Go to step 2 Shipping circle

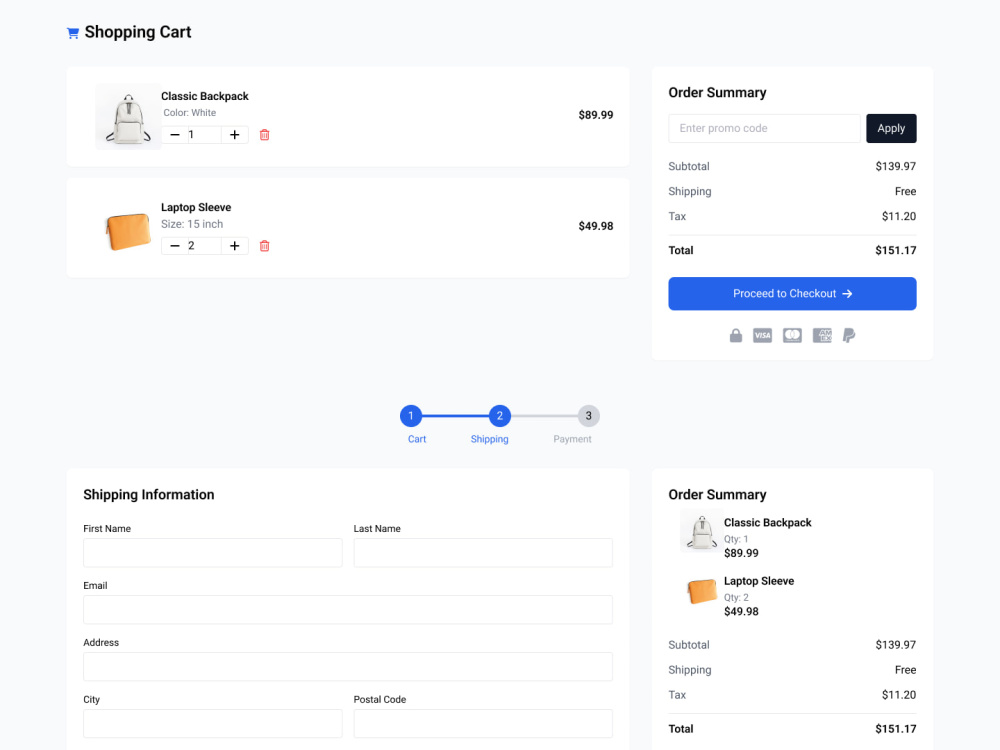point(499,416)
